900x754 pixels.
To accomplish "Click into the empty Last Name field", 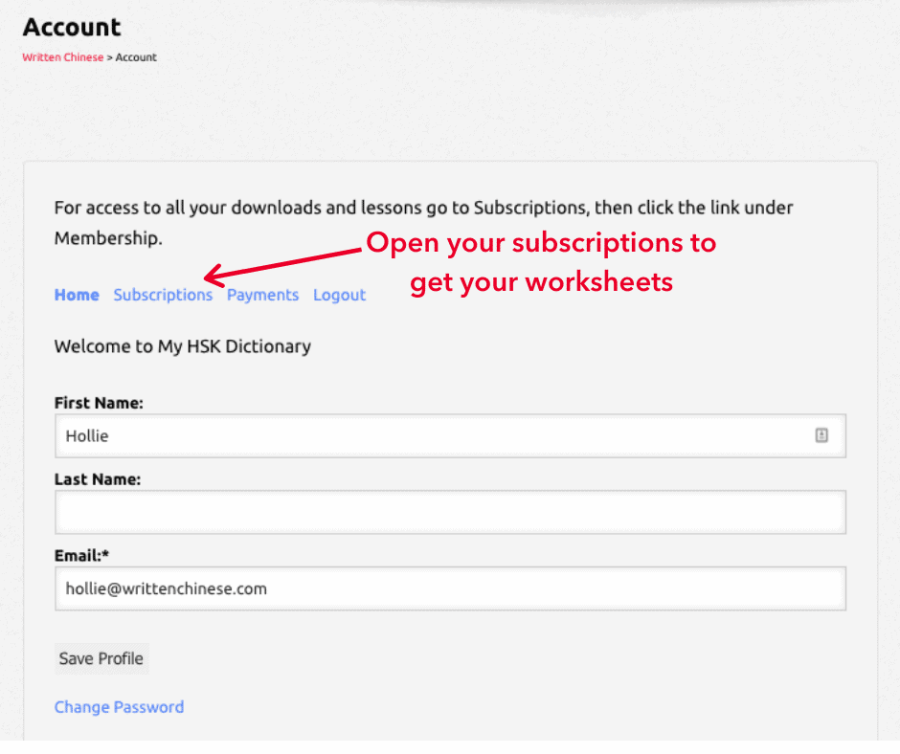I will 450,512.
